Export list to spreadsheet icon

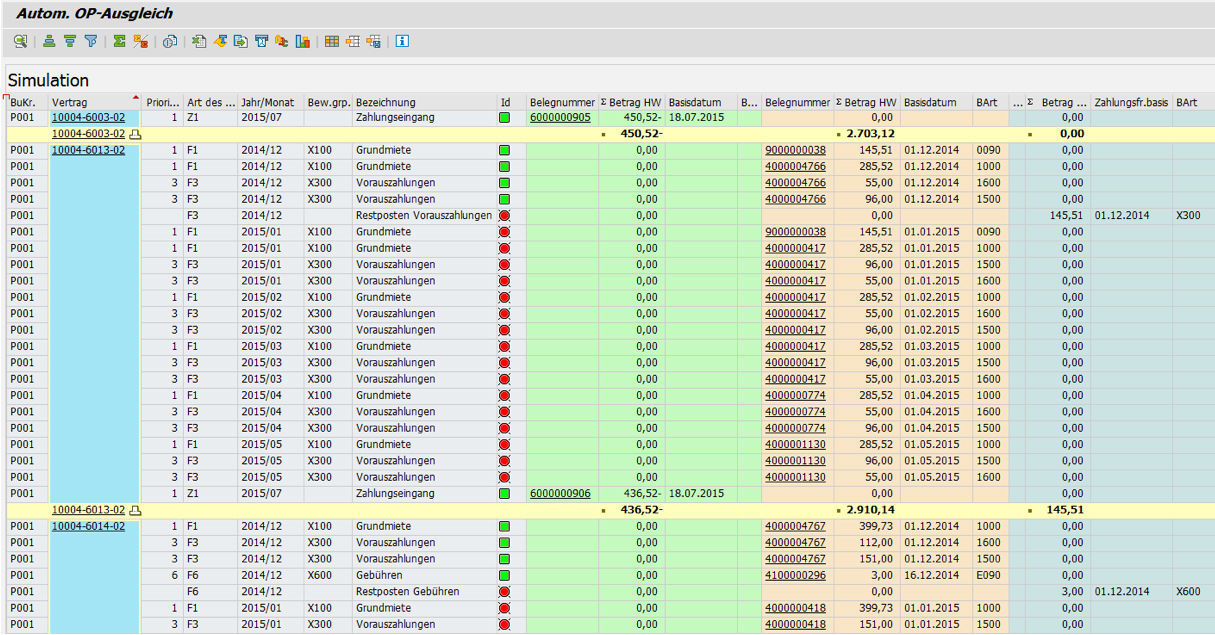click(x=199, y=42)
